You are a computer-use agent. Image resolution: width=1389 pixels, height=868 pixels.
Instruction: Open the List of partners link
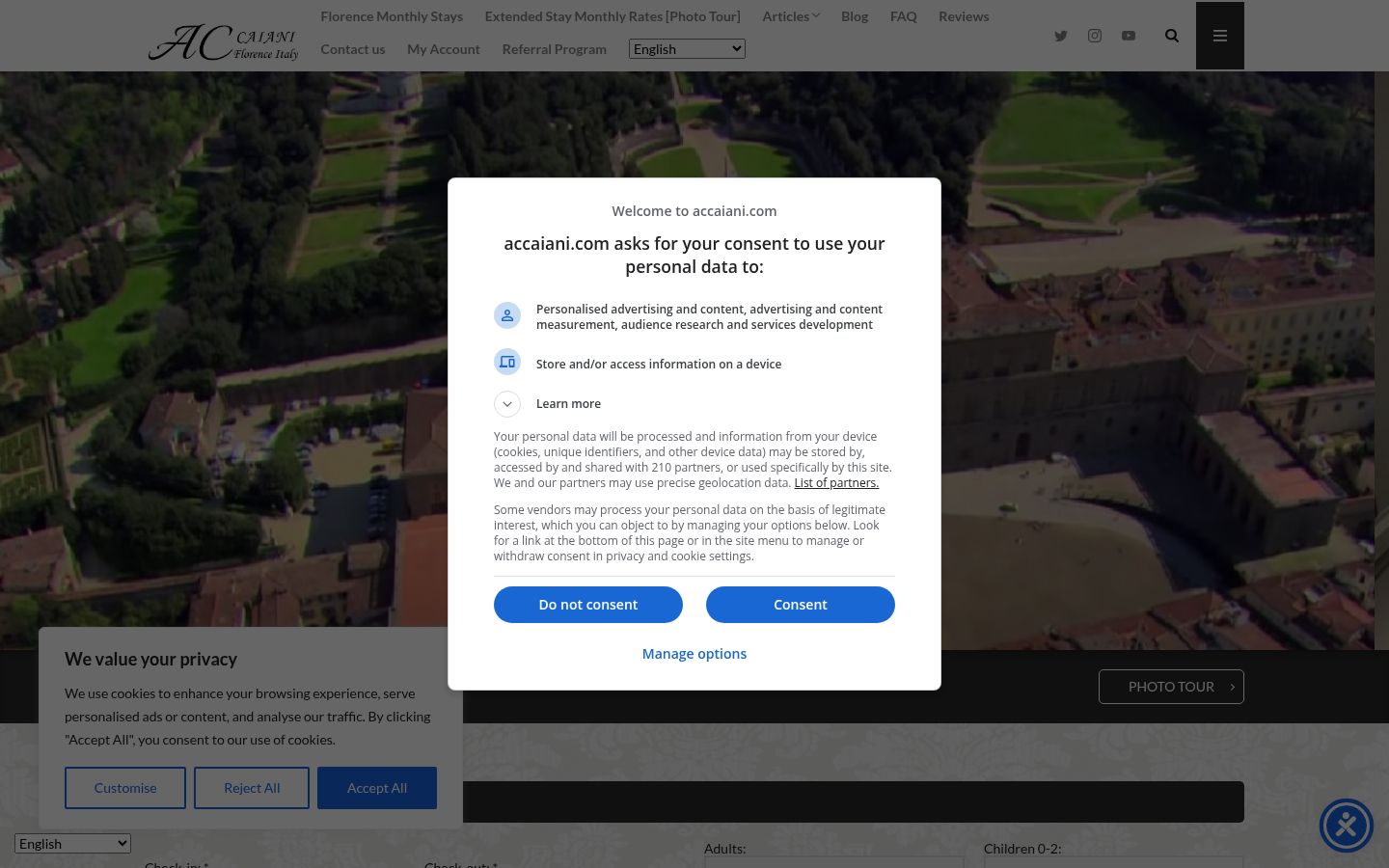[836, 483]
